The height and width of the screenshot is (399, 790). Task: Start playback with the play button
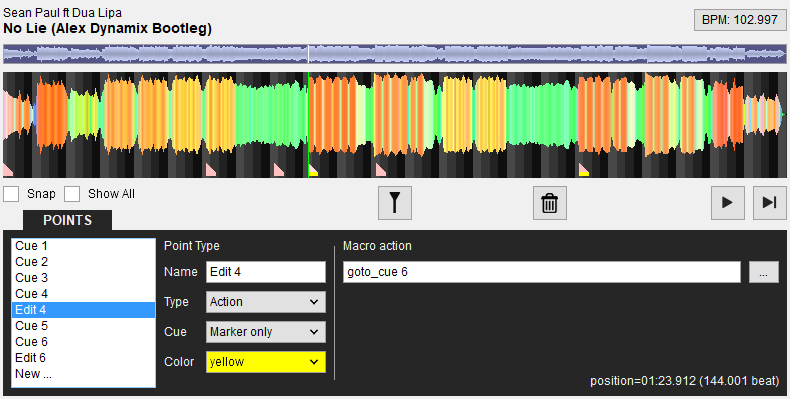click(x=728, y=203)
